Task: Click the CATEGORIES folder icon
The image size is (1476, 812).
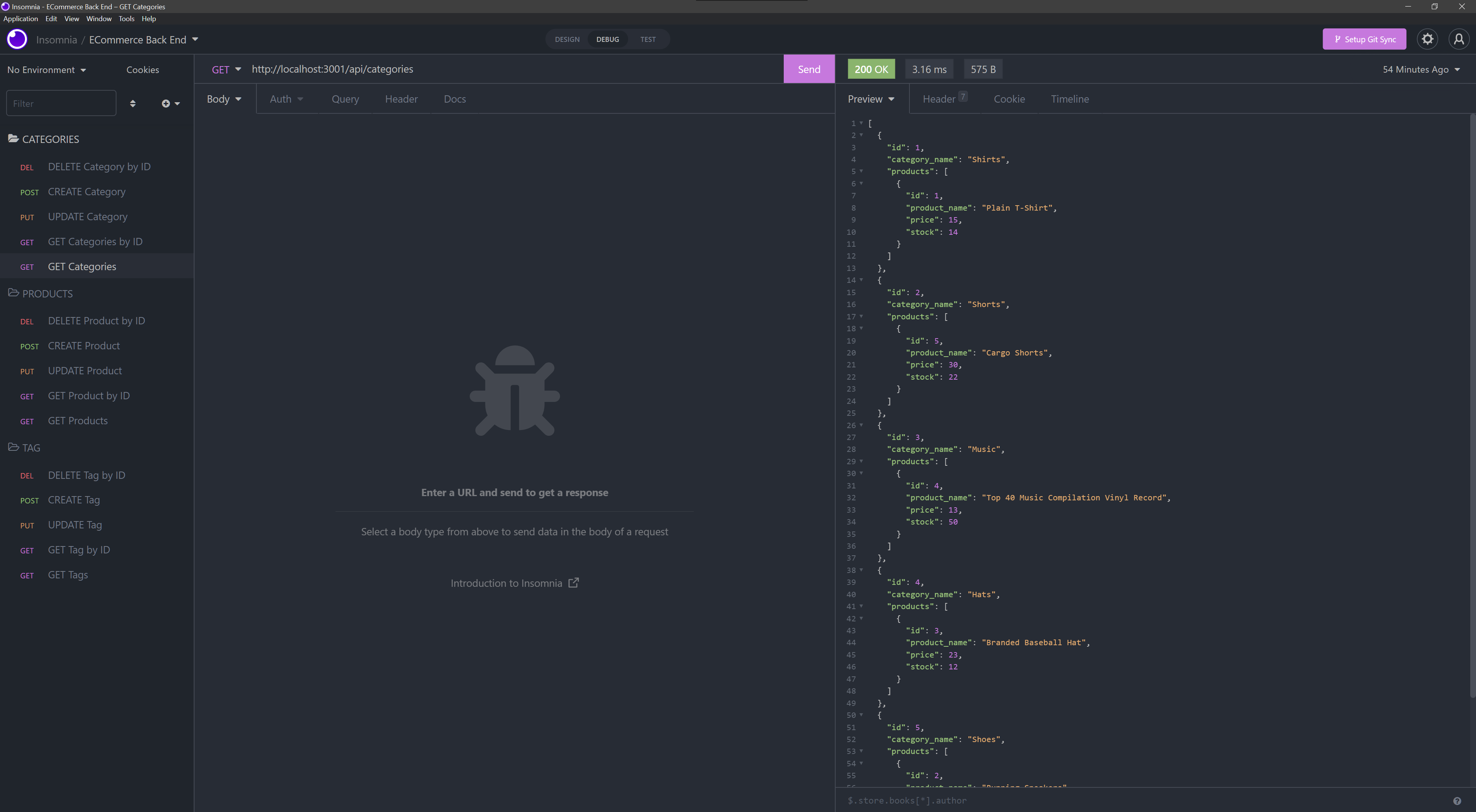Action: pyautogui.click(x=13, y=138)
